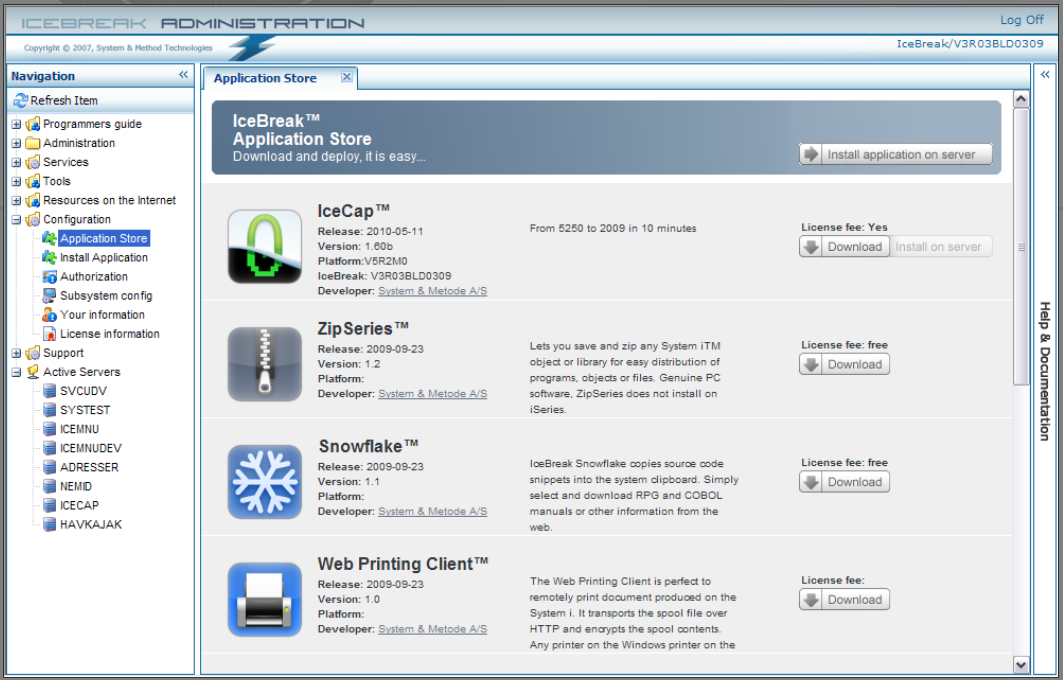Click the Refresh Item icon
The height and width of the screenshot is (680, 1063).
pos(20,100)
